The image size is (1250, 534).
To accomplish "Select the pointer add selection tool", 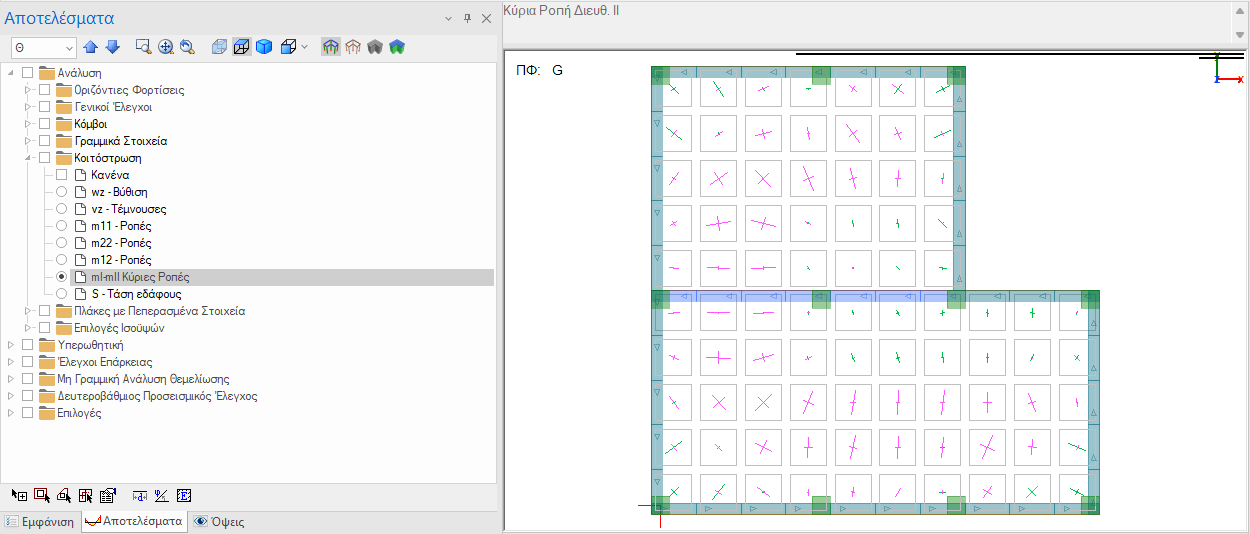I will click(x=19, y=495).
